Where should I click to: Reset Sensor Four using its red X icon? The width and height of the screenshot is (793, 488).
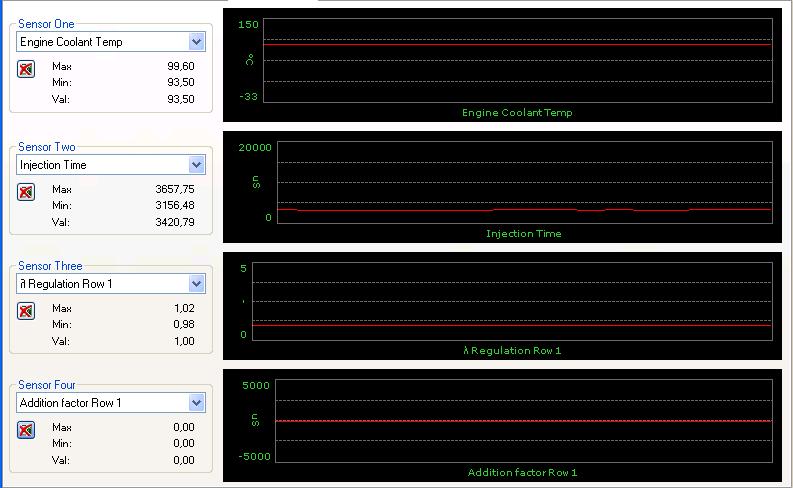tap(27, 430)
